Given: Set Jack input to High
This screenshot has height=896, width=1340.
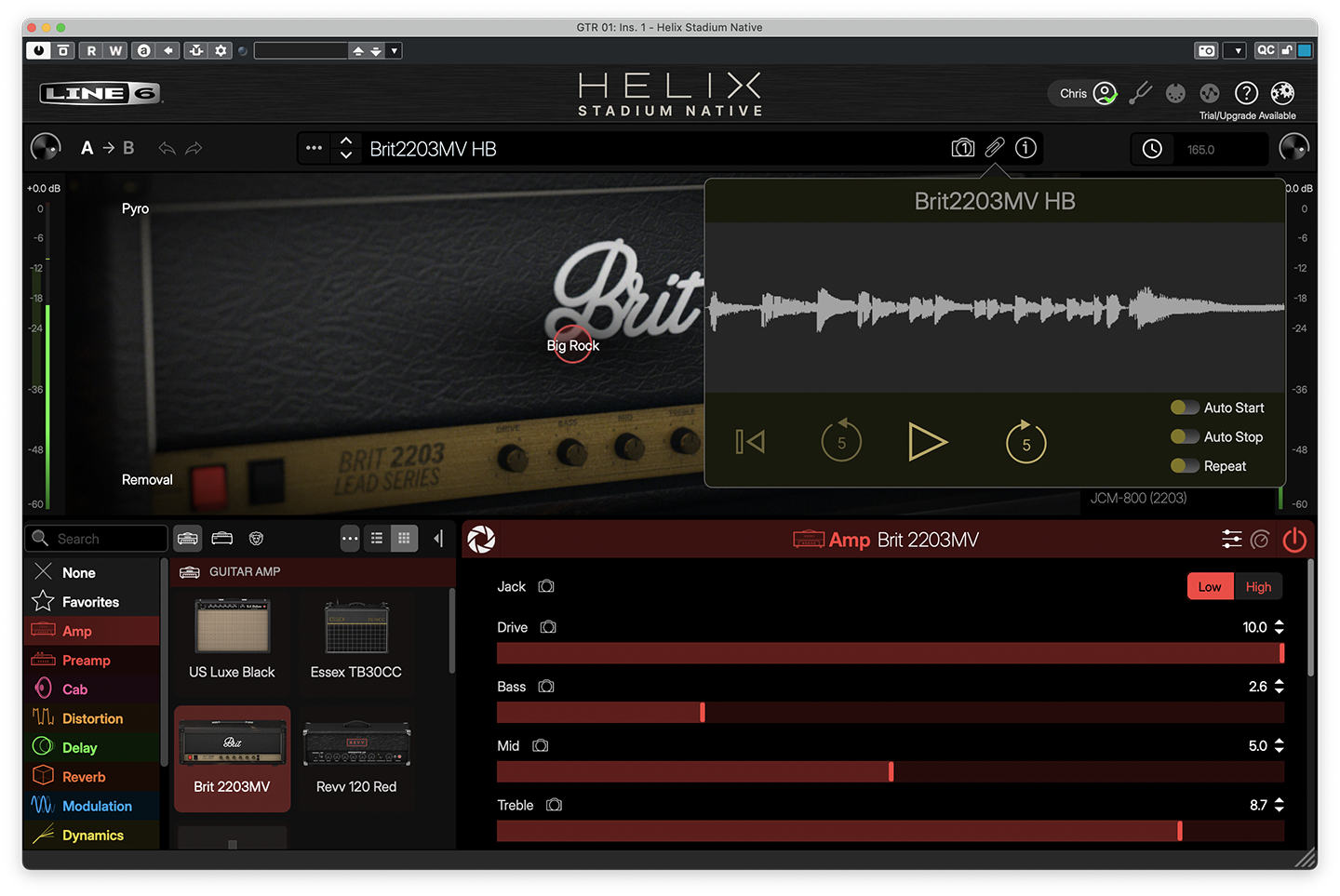Looking at the screenshot, I should [x=1258, y=586].
